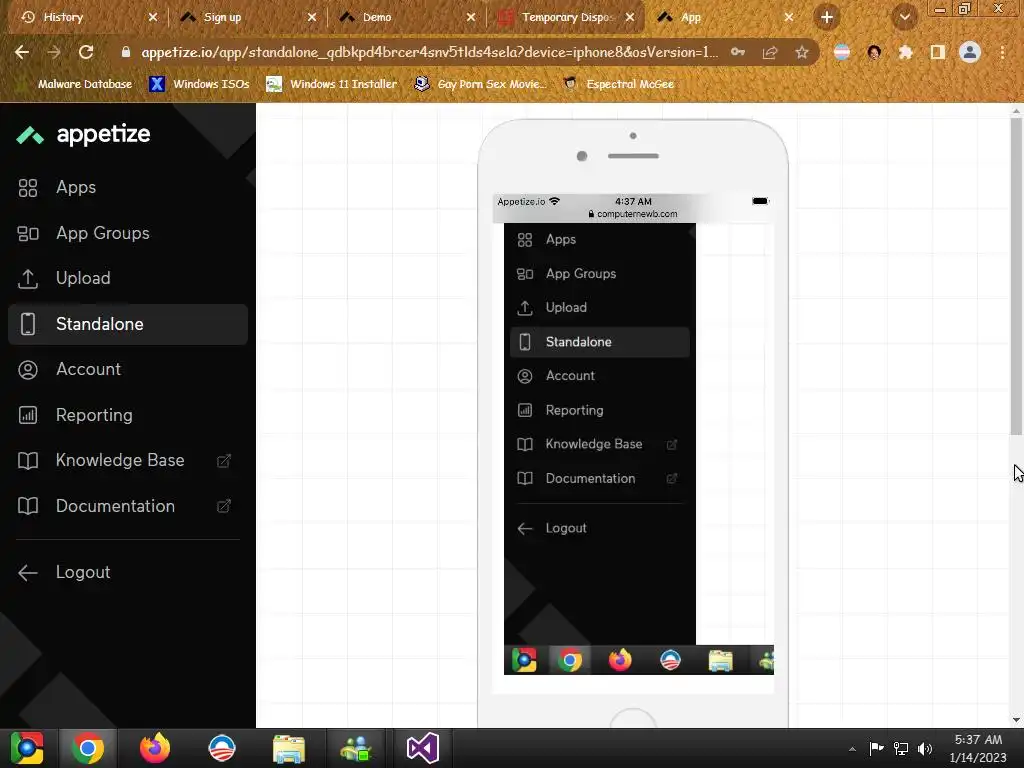The height and width of the screenshot is (768, 1024).
Task: Tap Standalone inside the phone emulator
Action: (x=600, y=342)
